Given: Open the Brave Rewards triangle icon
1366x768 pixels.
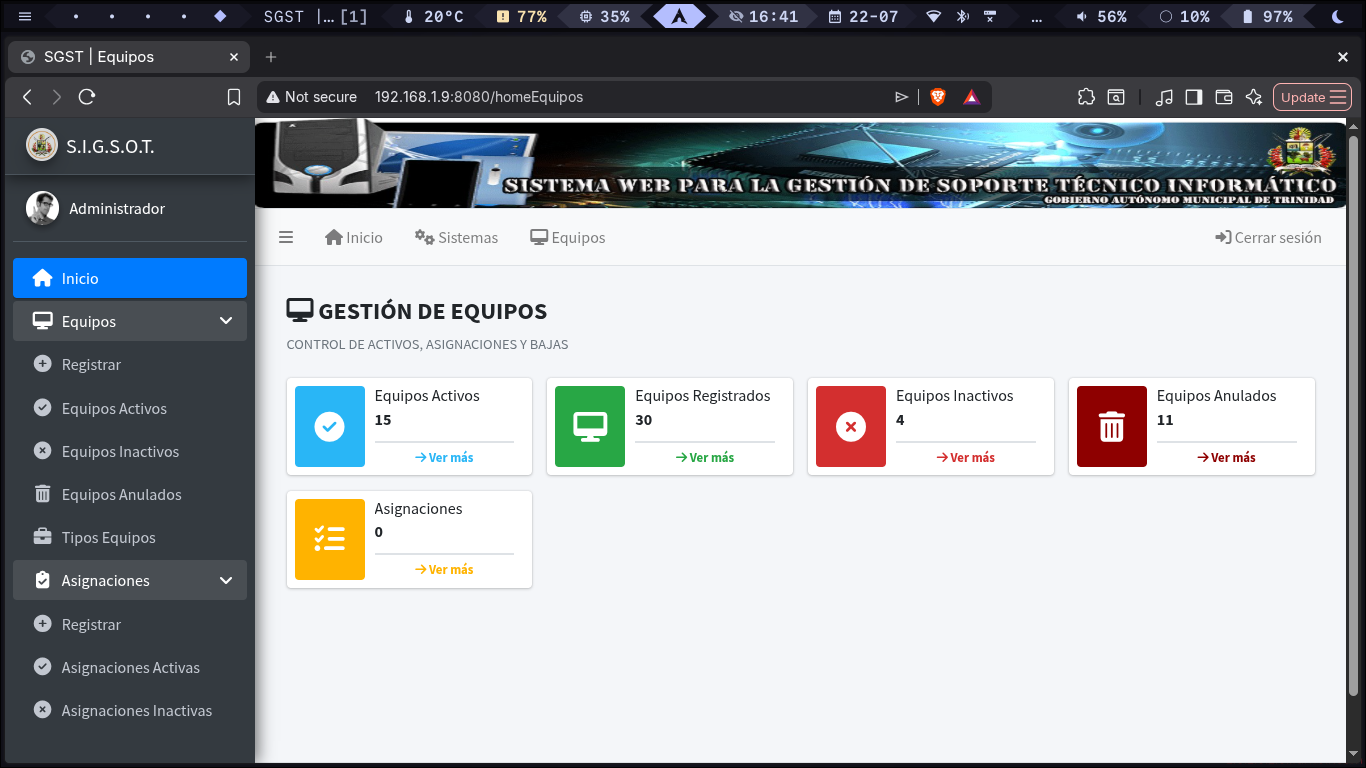Looking at the screenshot, I should (x=971, y=97).
